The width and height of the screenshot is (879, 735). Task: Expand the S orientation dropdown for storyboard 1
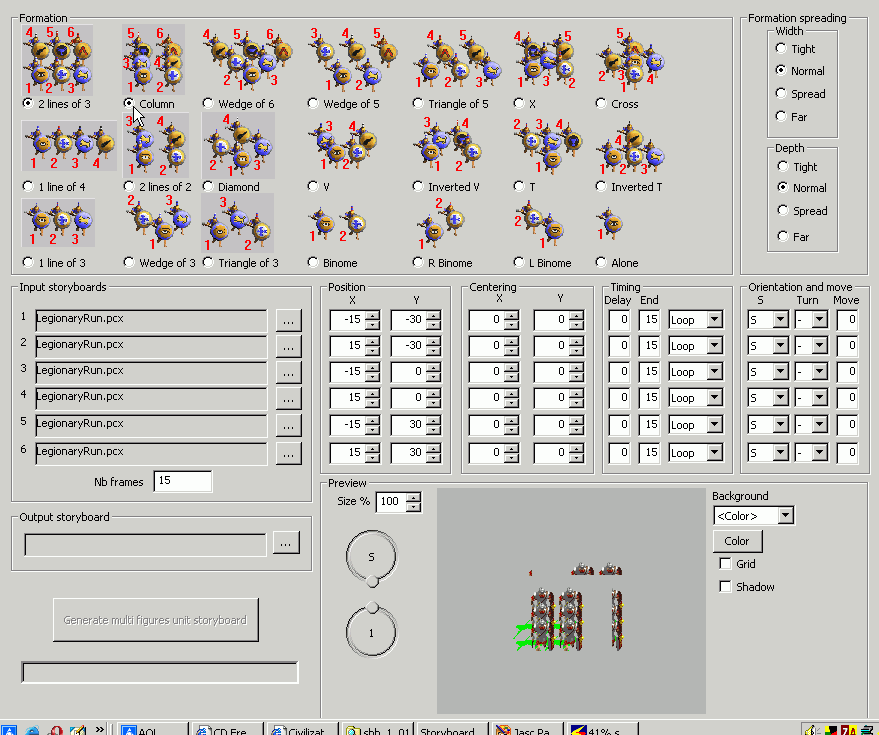pyautogui.click(x=781, y=320)
